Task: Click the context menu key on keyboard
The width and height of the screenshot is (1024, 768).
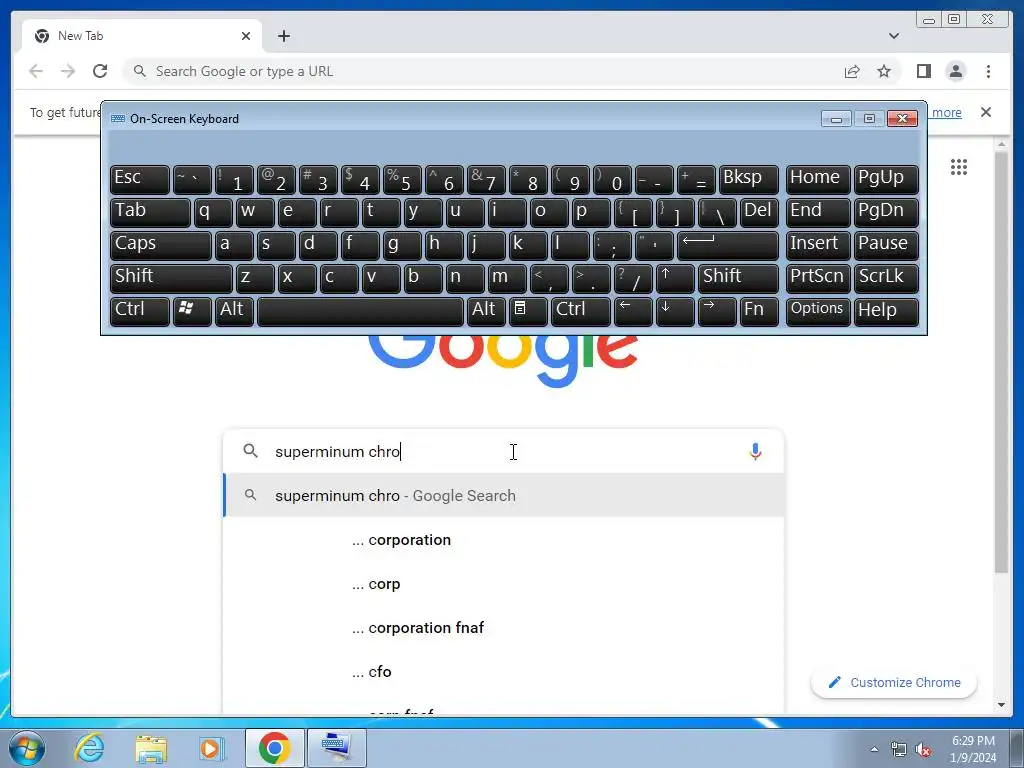Action: 528,312
